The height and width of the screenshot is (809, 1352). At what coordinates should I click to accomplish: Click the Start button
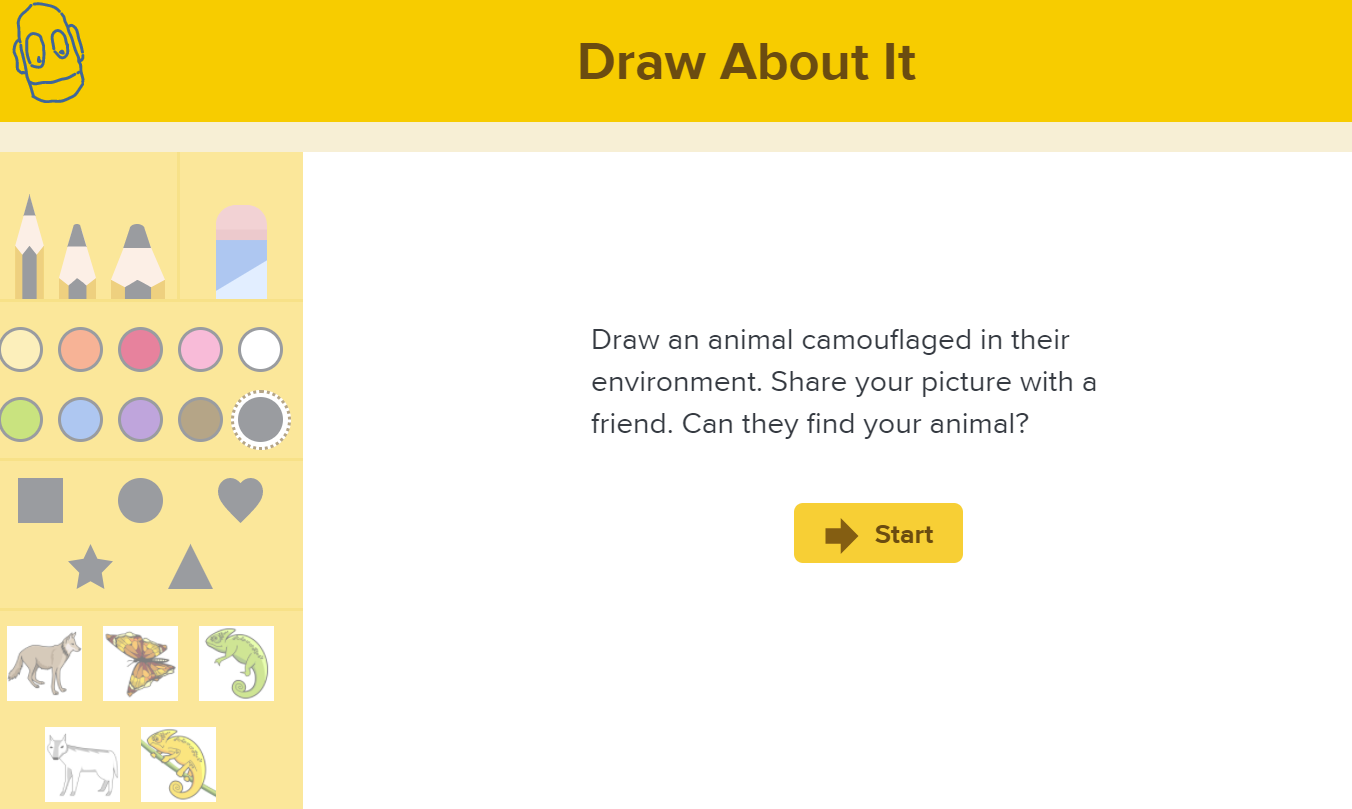pos(878,533)
